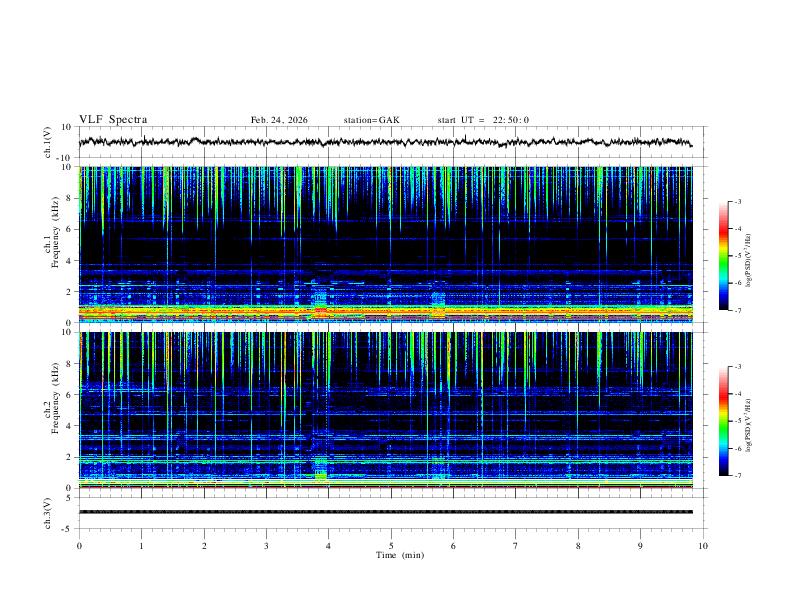
Task: Click the ch.1 spectrogram burst near 3.9 minutes
Action: click(320, 303)
